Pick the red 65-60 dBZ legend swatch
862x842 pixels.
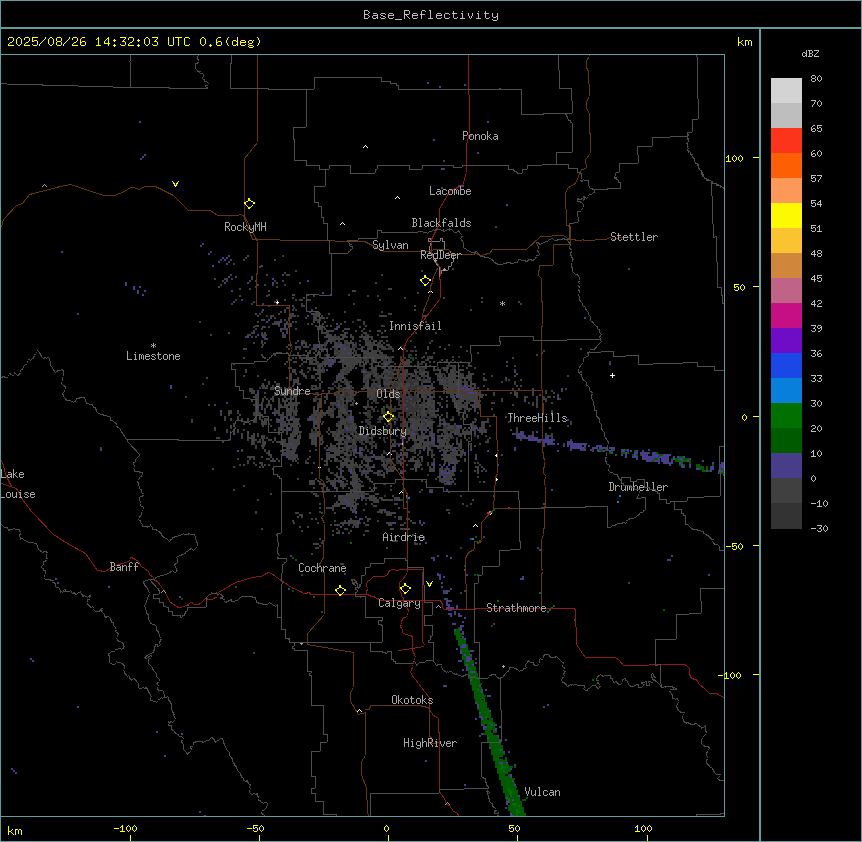[x=786, y=141]
